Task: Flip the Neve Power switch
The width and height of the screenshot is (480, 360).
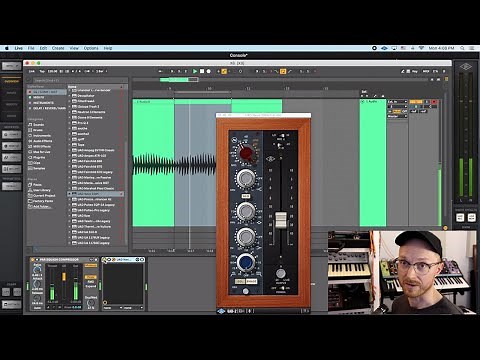Action: click(x=281, y=288)
